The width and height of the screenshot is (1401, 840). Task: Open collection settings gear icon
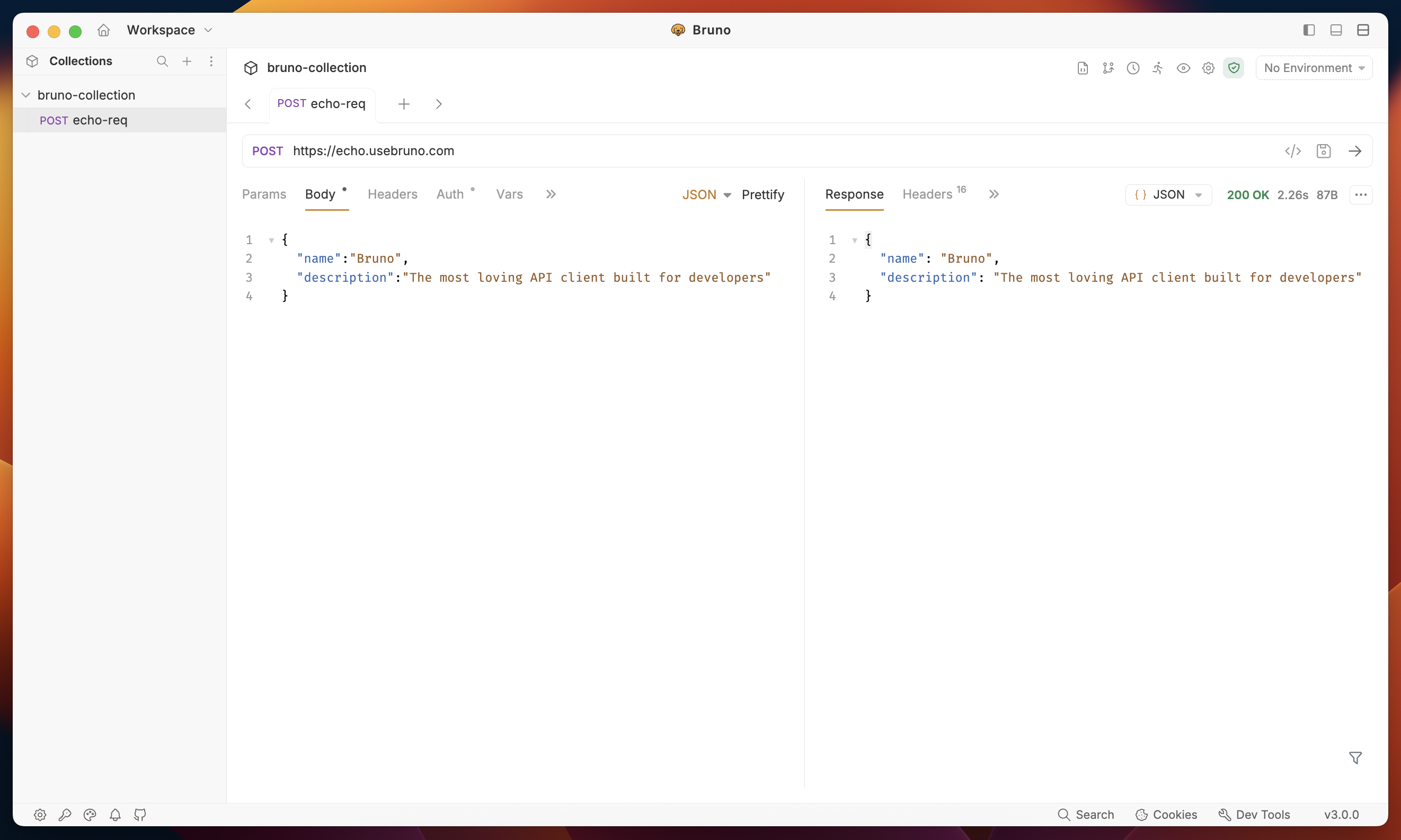(x=1208, y=68)
